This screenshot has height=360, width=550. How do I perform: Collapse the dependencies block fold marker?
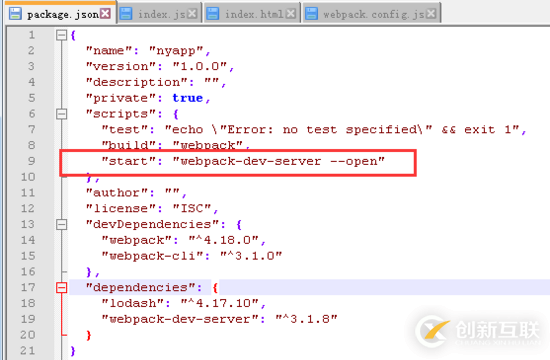(61, 288)
